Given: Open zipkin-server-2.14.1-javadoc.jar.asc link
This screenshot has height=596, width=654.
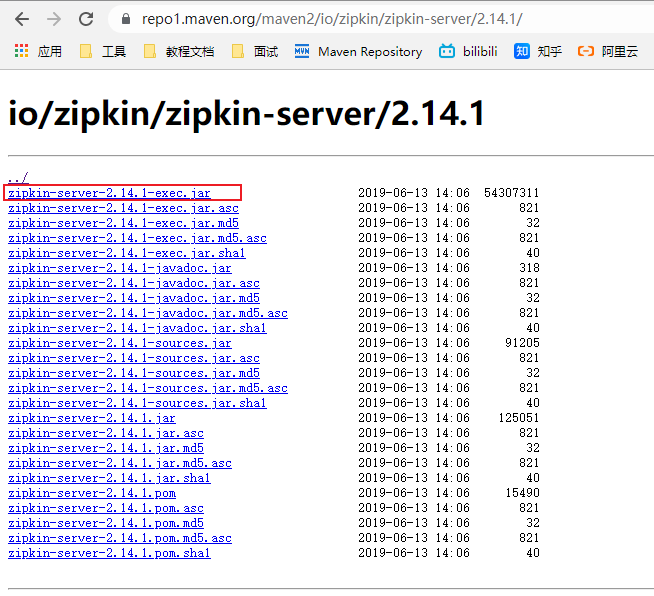Looking at the screenshot, I should coord(134,283).
